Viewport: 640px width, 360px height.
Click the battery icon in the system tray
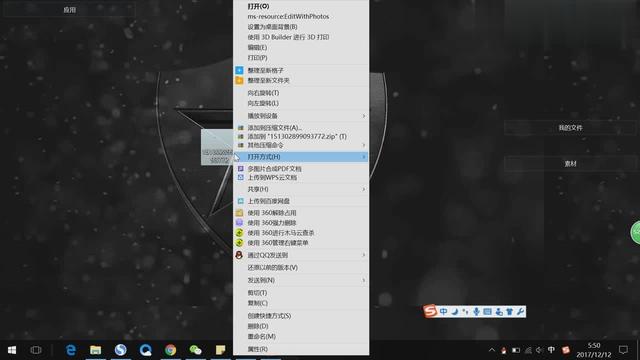click(x=516, y=350)
